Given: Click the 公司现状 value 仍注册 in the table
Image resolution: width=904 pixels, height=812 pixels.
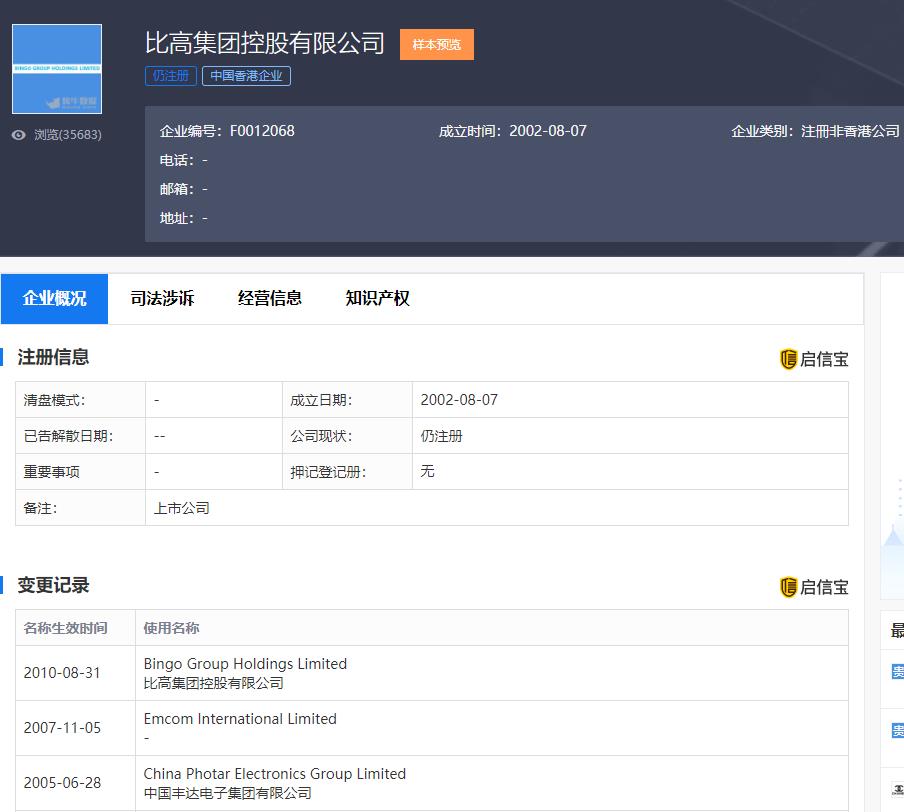Looking at the screenshot, I should [442, 436].
